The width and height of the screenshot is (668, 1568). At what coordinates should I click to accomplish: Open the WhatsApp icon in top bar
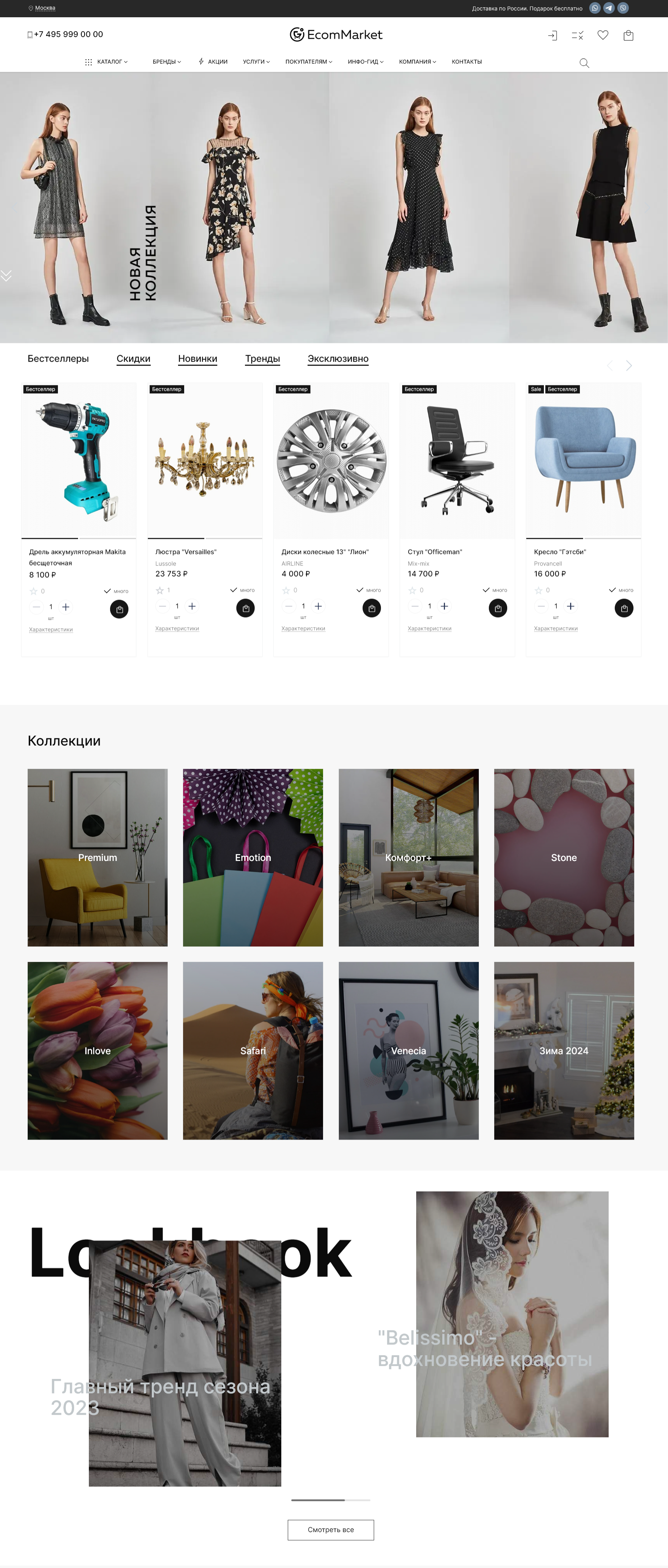tap(595, 8)
